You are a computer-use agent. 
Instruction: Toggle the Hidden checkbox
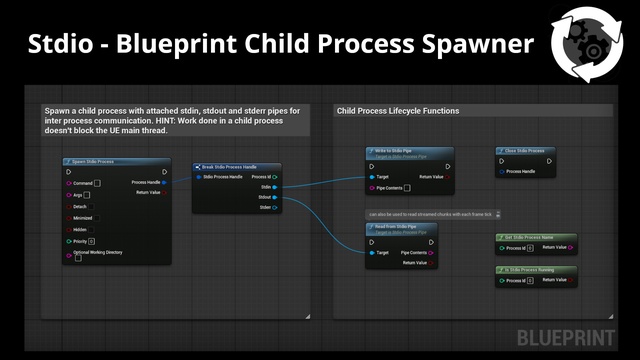click(x=91, y=229)
